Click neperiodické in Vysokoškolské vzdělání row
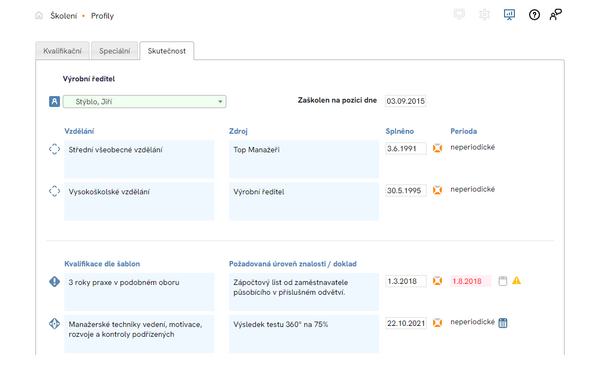 473,189
